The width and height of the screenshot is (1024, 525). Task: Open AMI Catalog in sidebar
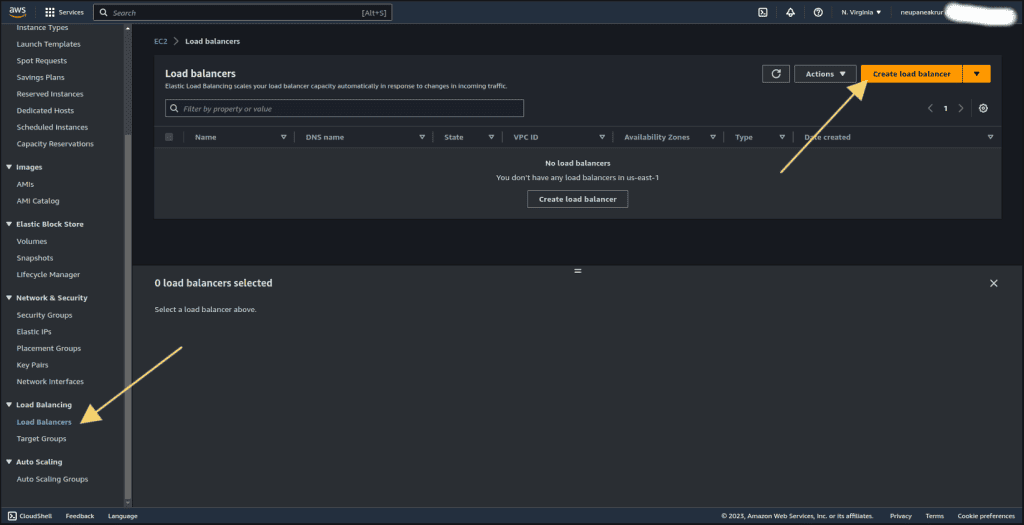click(x=38, y=201)
